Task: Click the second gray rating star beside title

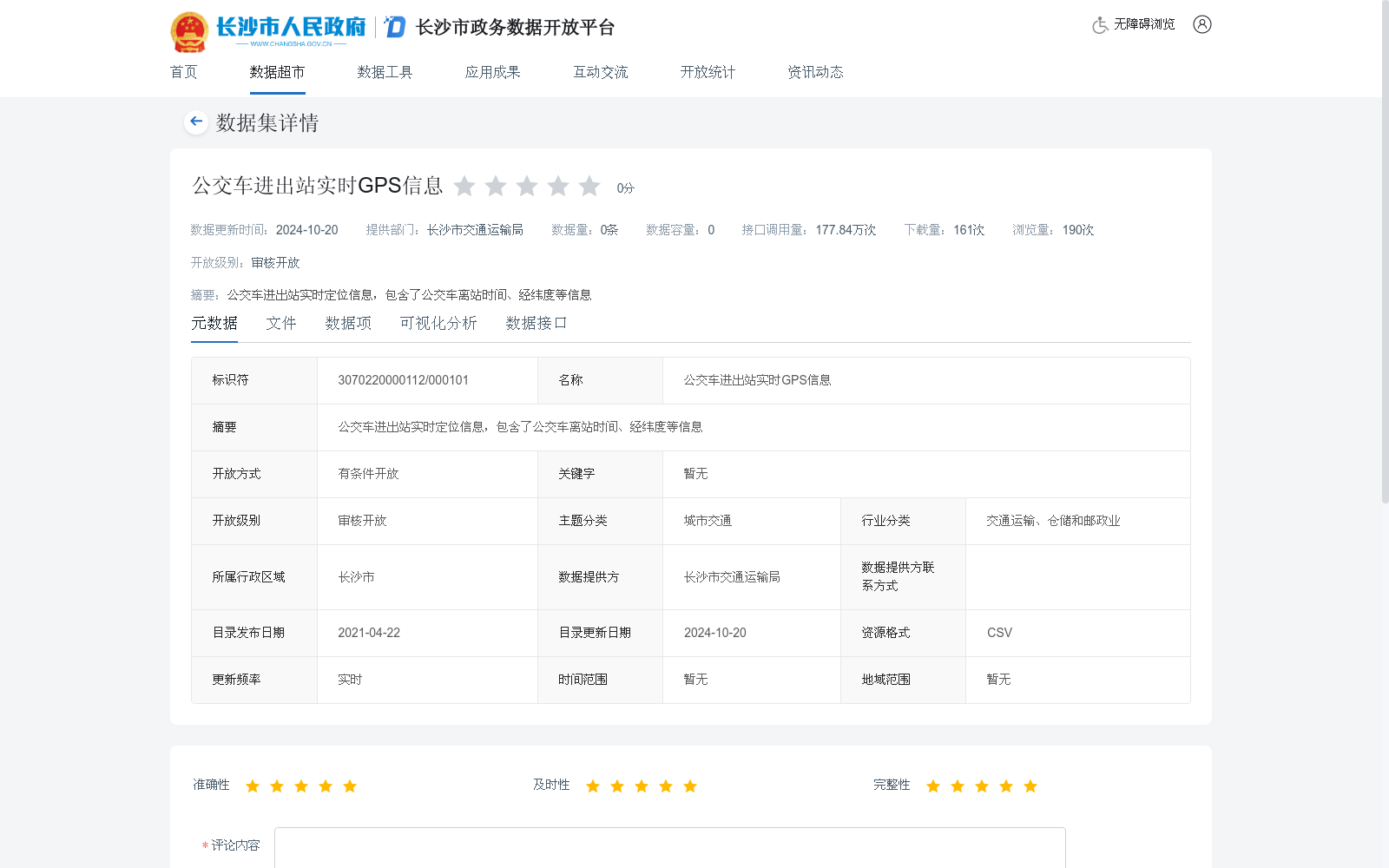Action: [496, 186]
